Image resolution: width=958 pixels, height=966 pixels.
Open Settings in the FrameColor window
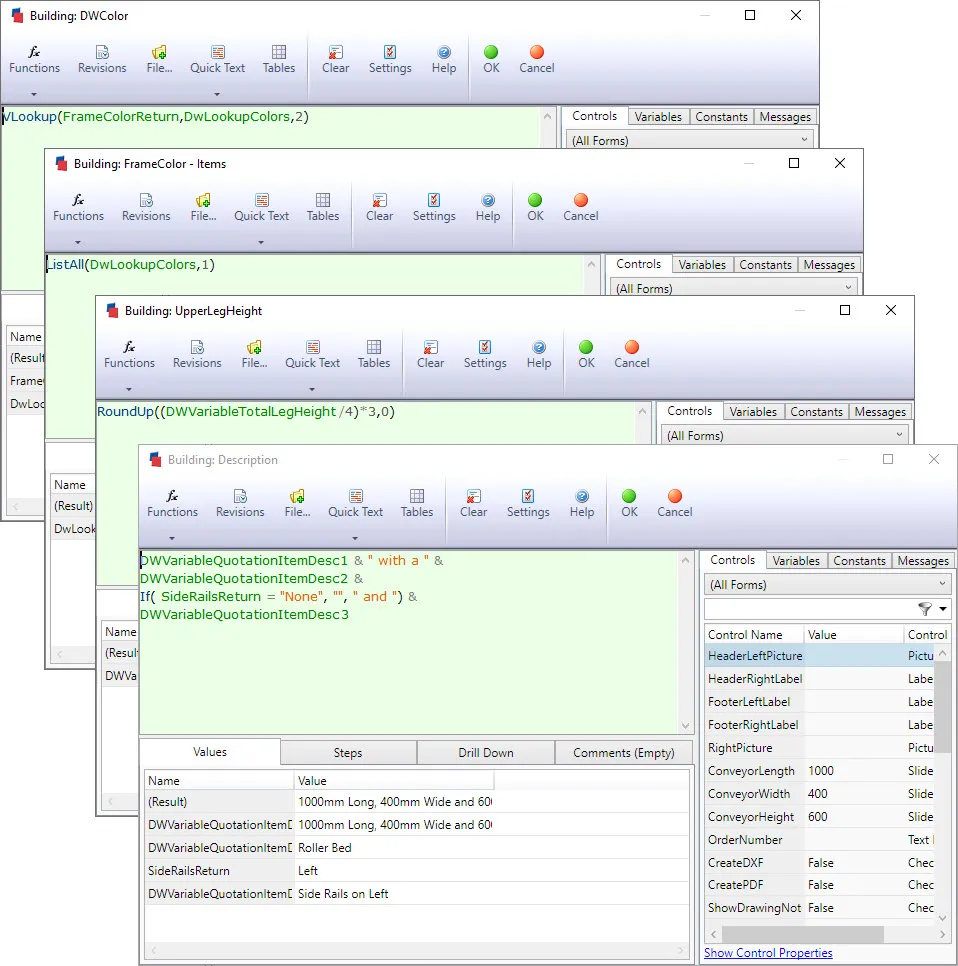(434, 206)
